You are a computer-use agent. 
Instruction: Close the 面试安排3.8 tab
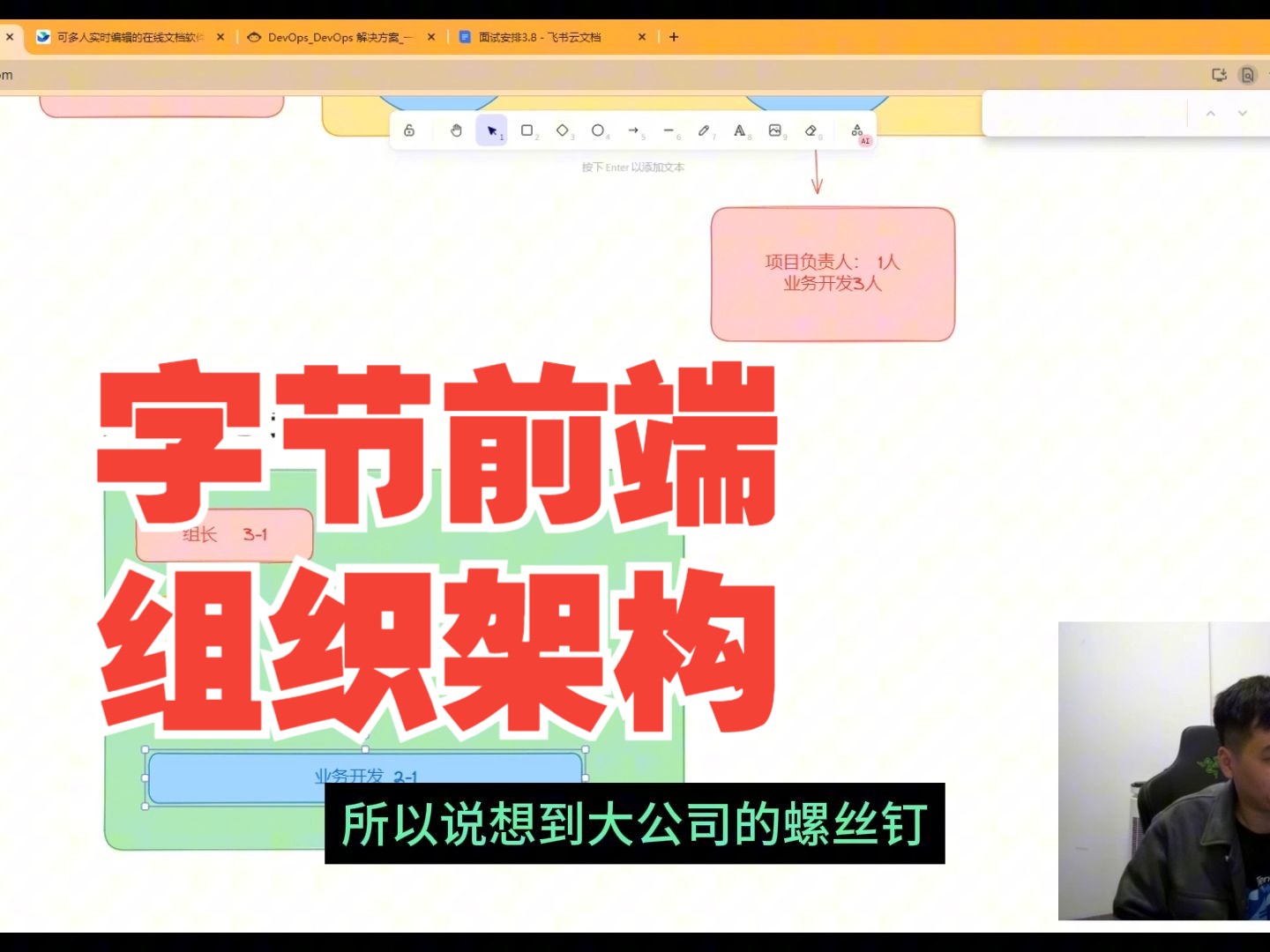642,37
